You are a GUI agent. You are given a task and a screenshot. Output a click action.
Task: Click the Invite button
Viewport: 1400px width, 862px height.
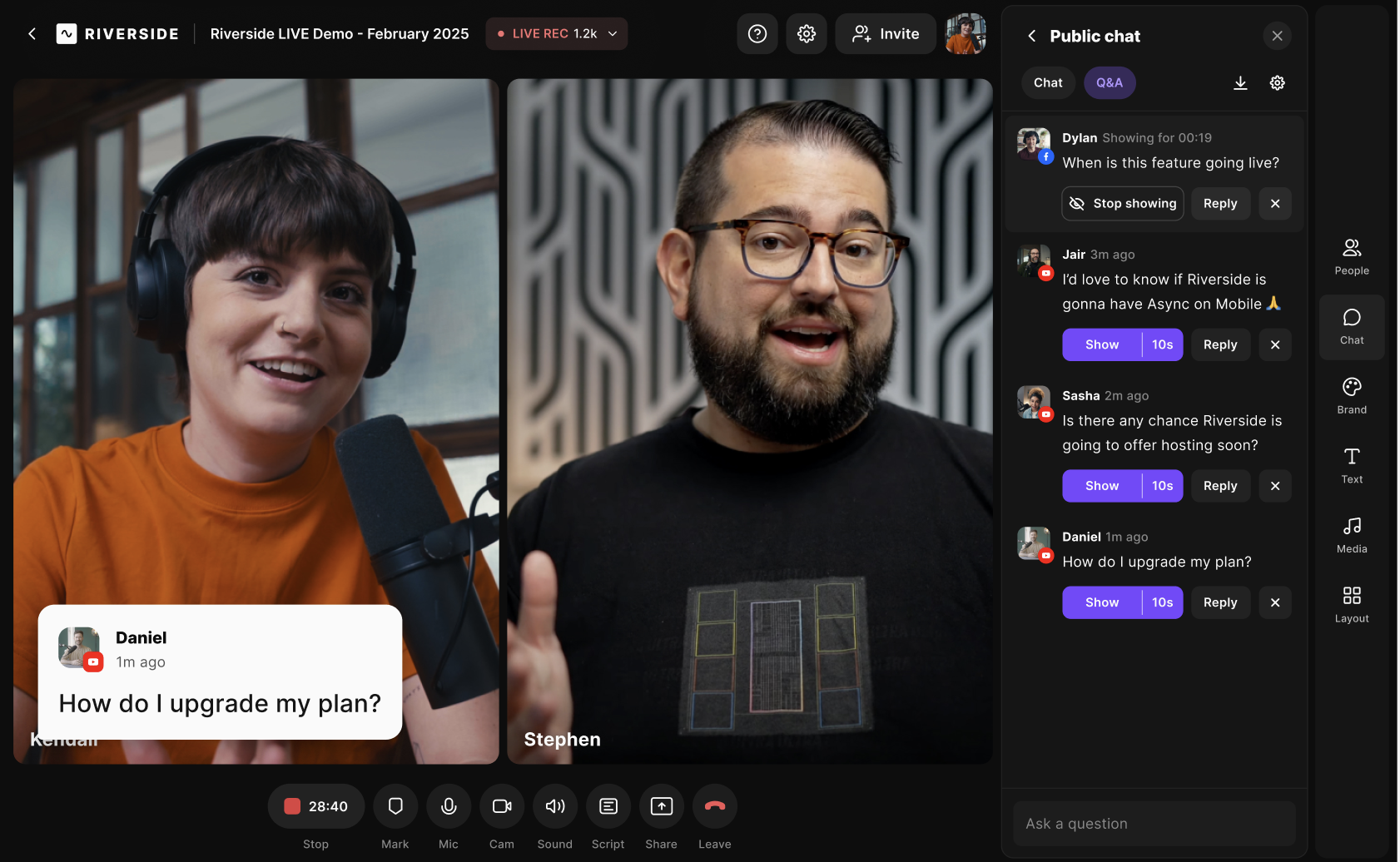[886, 33]
